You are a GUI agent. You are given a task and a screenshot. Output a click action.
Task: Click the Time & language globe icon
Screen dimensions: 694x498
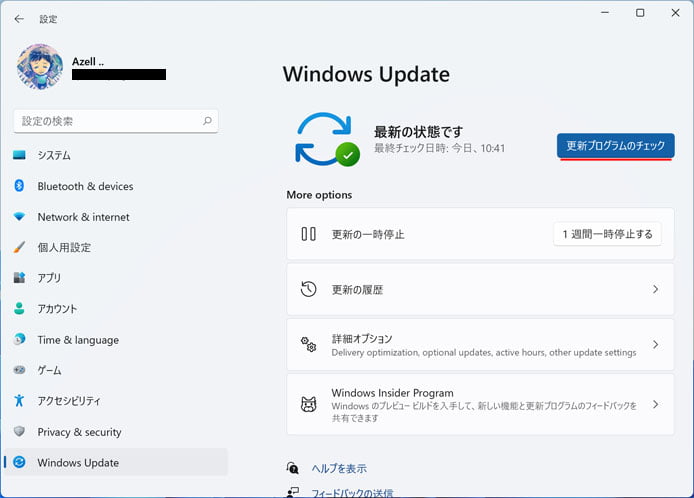pyautogui.click(x=19, y=339)
